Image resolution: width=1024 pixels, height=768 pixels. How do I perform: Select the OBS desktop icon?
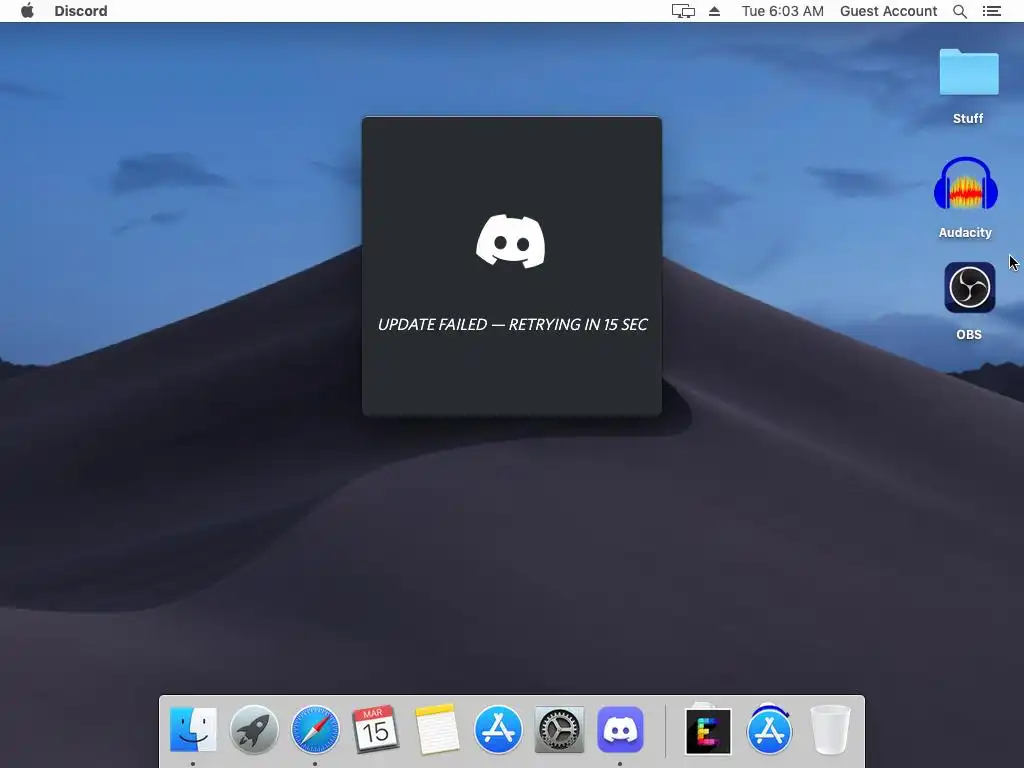[x=970, y=287]
